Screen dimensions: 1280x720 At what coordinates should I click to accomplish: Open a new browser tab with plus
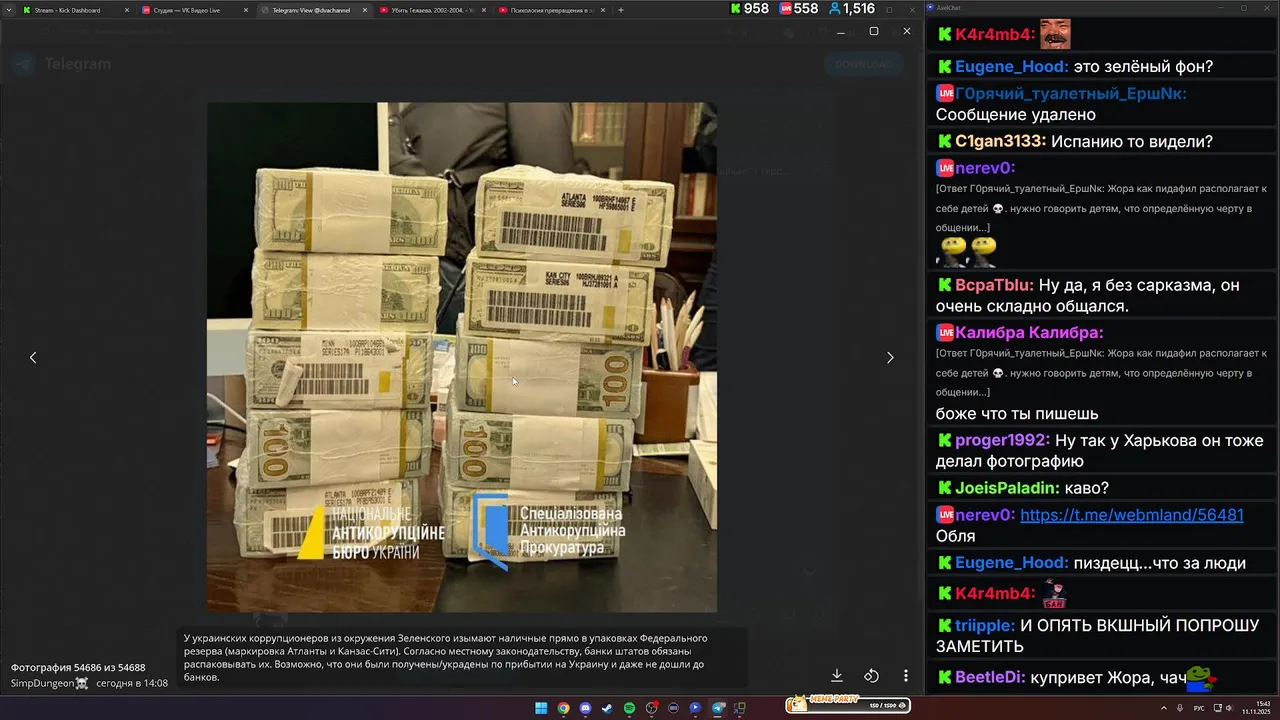click(621, 10)
